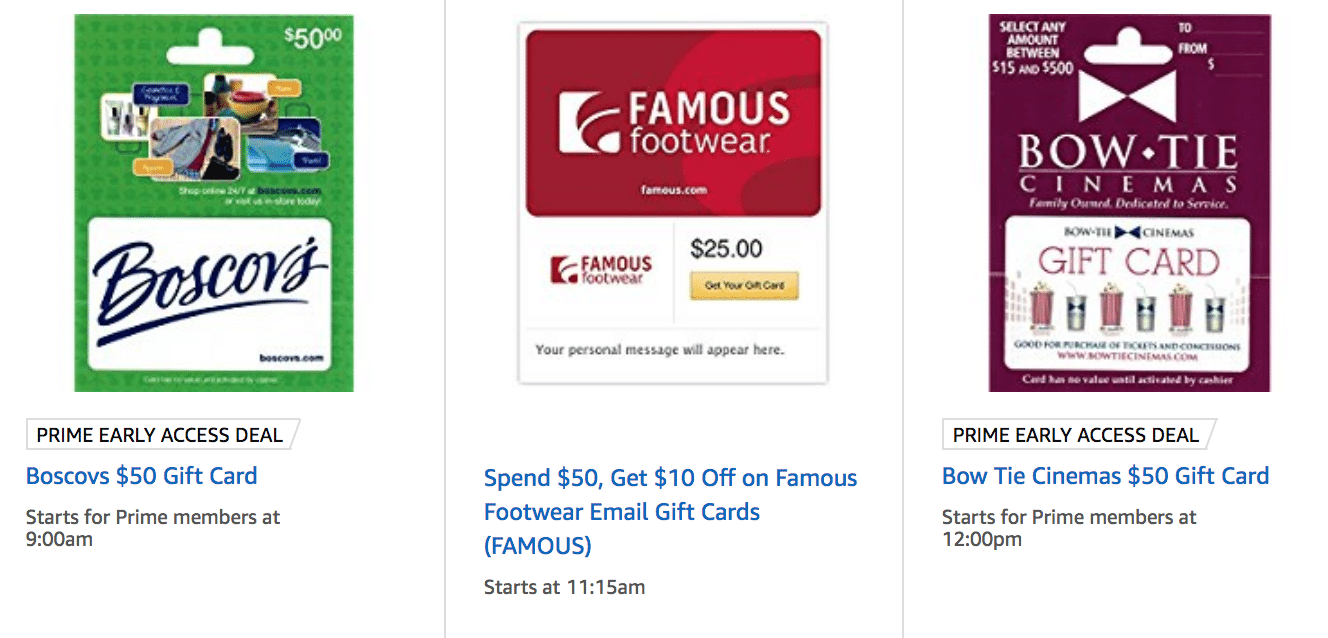Click the orange Home tag on the Boscovs card
The image size is (1328, 638).
pyautogui.click(x=284, y=88)
